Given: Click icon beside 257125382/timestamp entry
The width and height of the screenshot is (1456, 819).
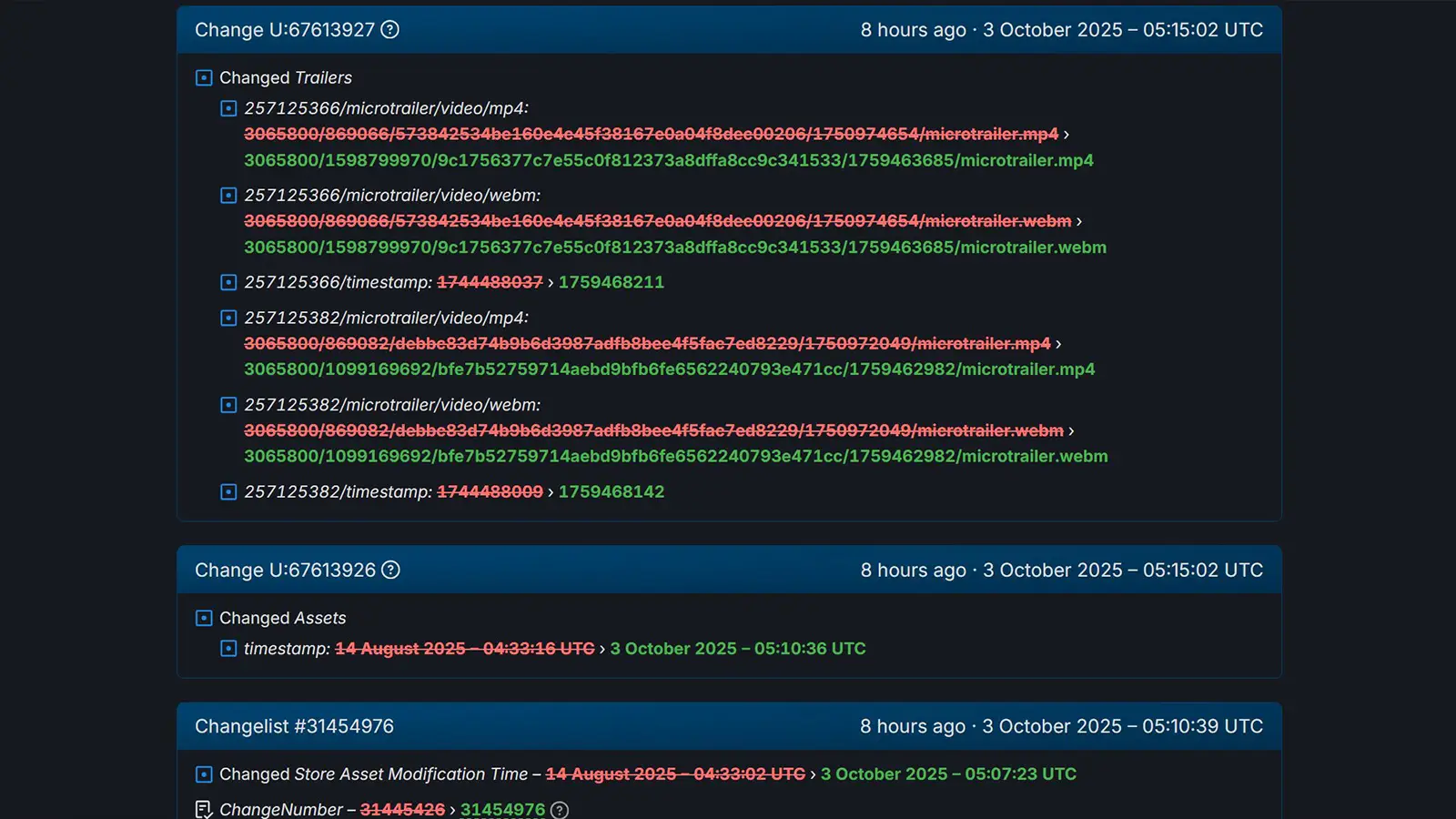Looking at the screenshot, I should point(228,492).
